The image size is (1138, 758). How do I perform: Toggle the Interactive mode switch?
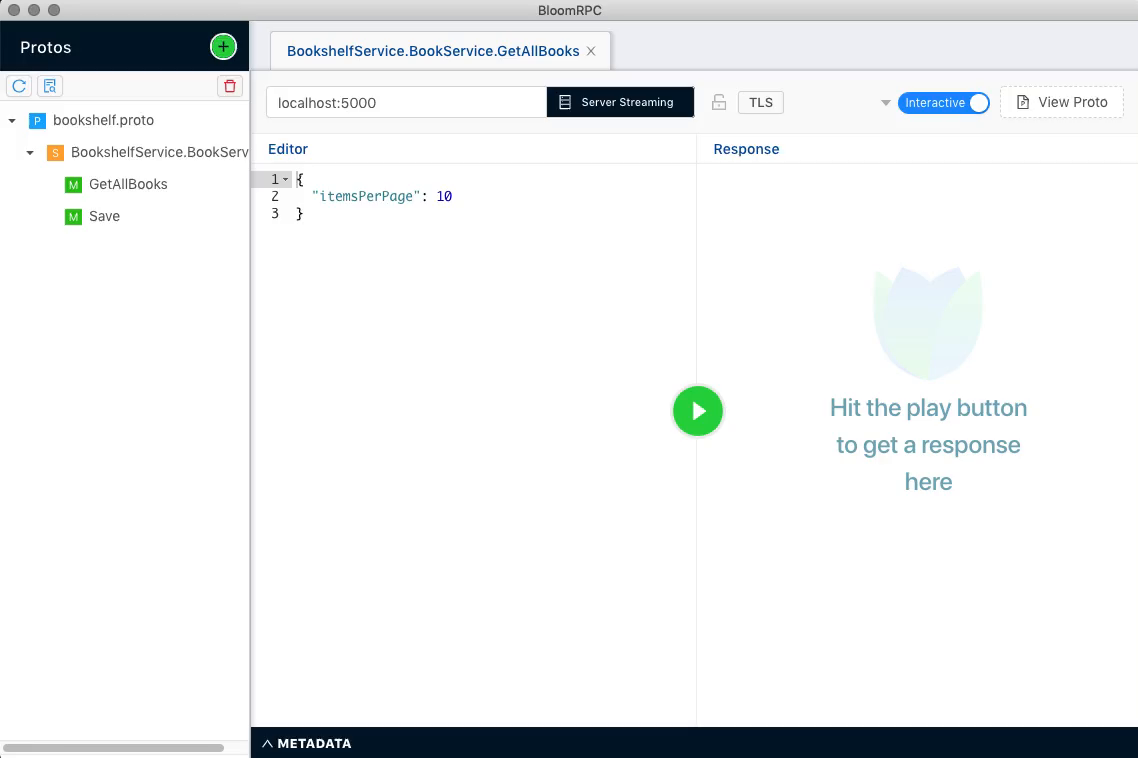click(975, 102)
